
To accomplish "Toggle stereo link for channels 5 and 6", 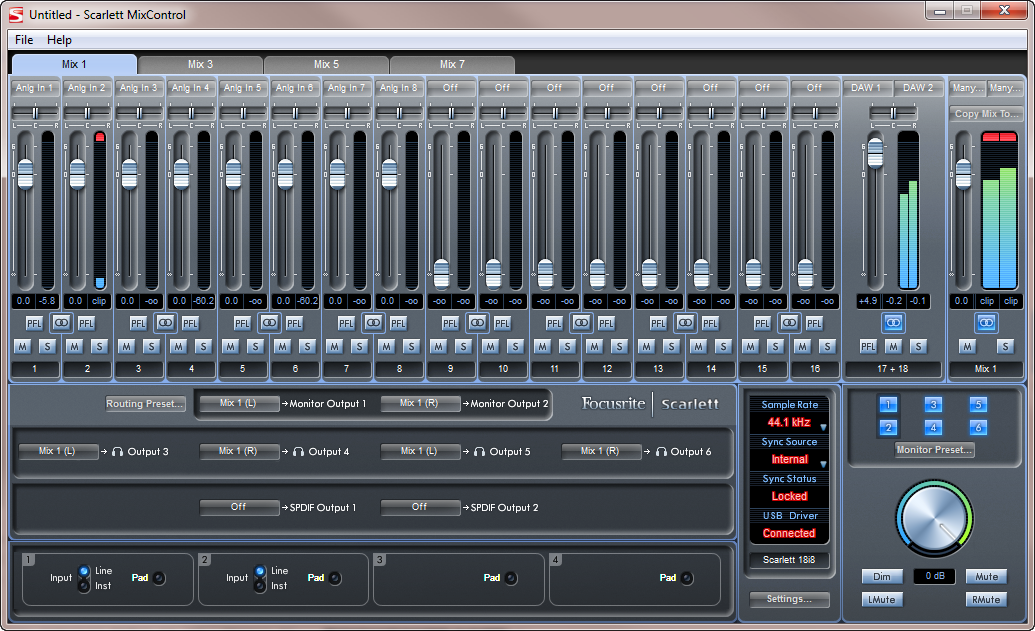I will pos(269,323).
